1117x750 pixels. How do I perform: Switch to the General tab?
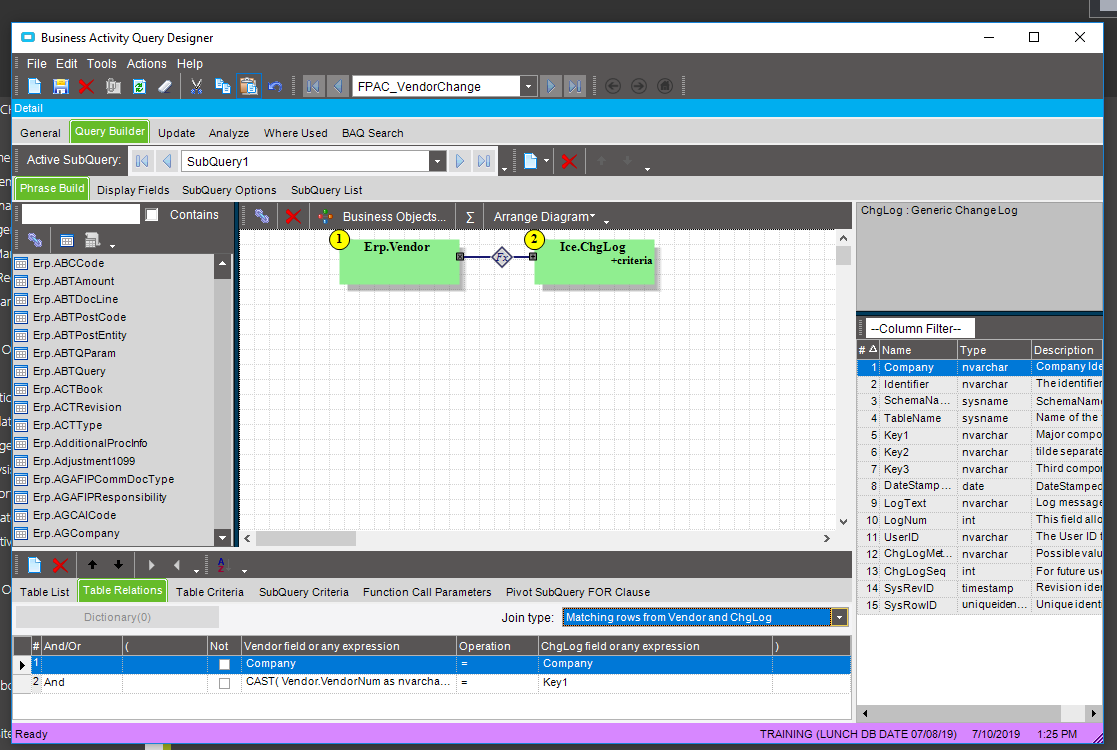click(41, 133)
